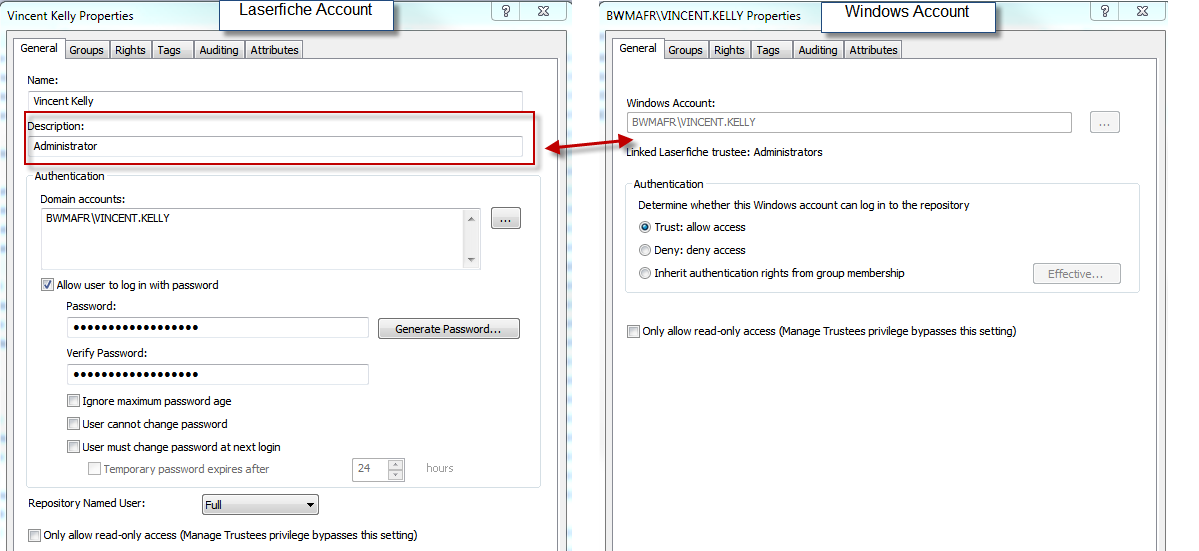This screenshot has width=1199, height=551.
Task: Click the Verify Password input field
Action: click(218, 374)
